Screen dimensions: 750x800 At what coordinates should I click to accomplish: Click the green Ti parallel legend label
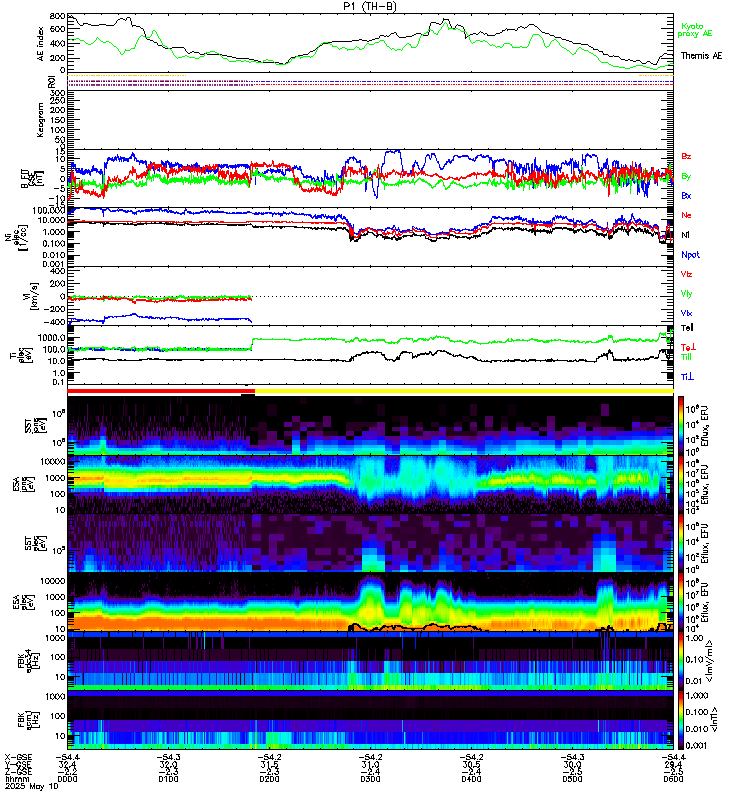[686, 357]
